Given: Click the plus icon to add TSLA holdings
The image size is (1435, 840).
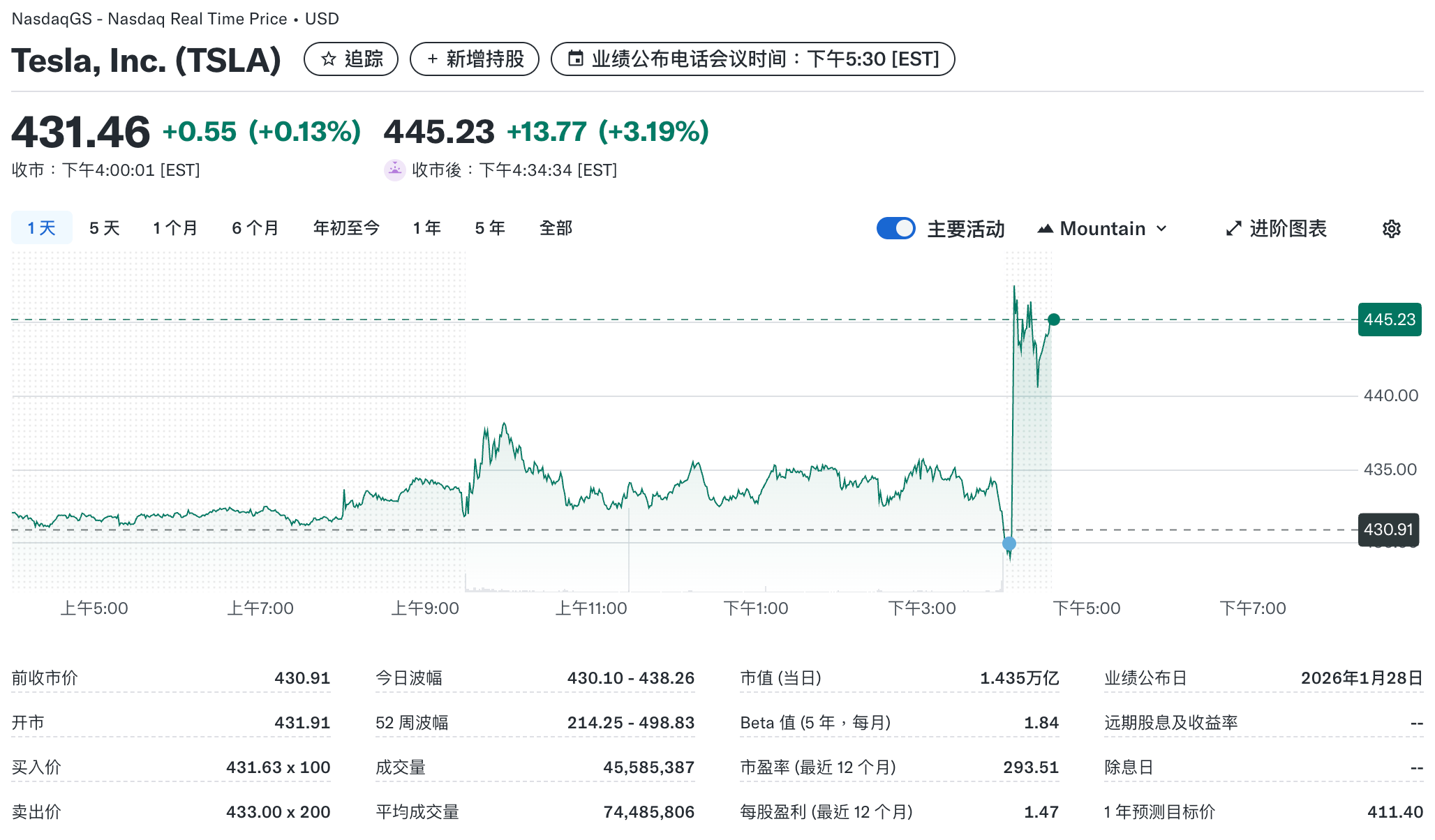Looking at the screenshot, I should click(433, 59).
